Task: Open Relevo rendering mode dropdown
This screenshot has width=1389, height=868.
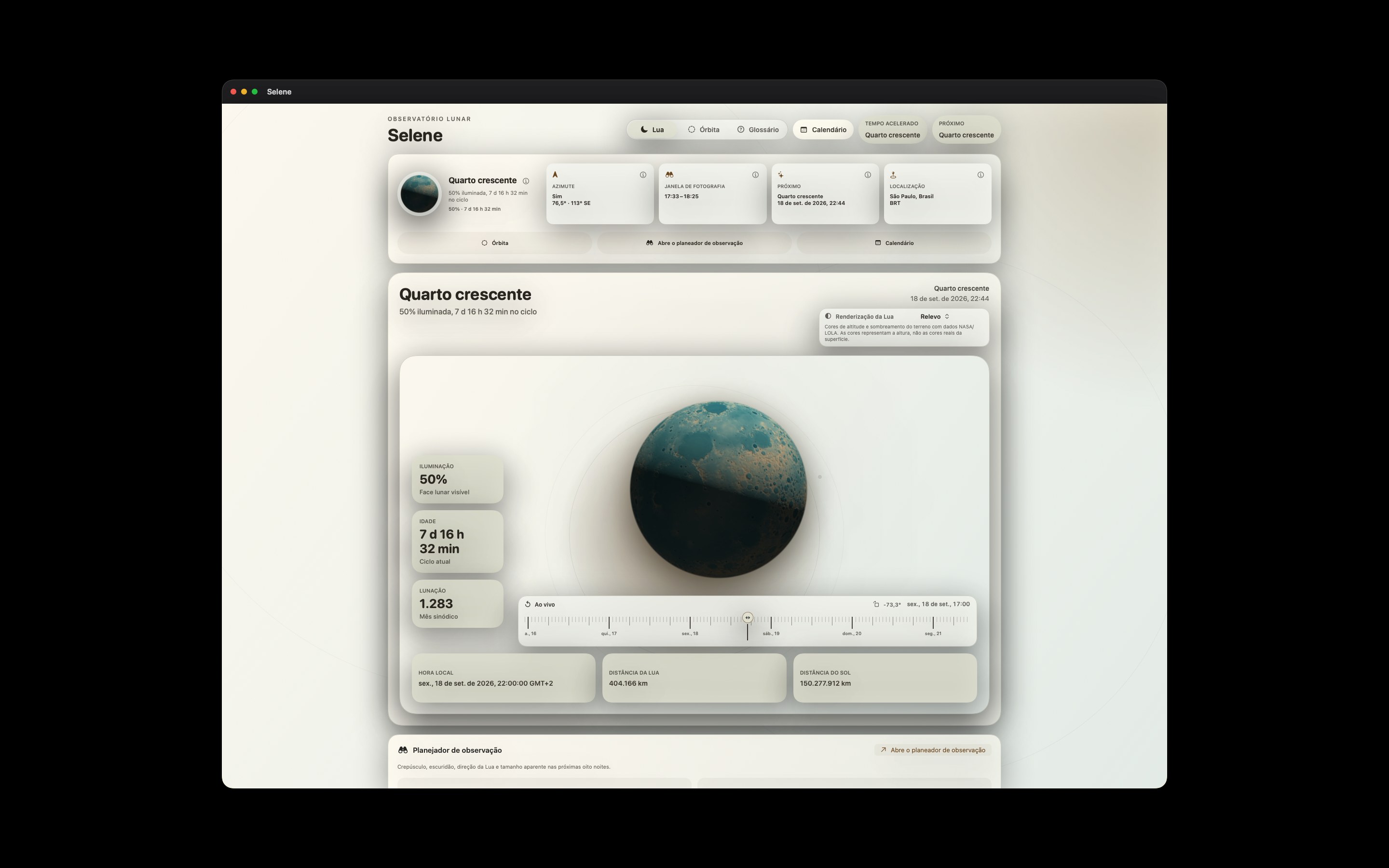Action: [935, 316]
